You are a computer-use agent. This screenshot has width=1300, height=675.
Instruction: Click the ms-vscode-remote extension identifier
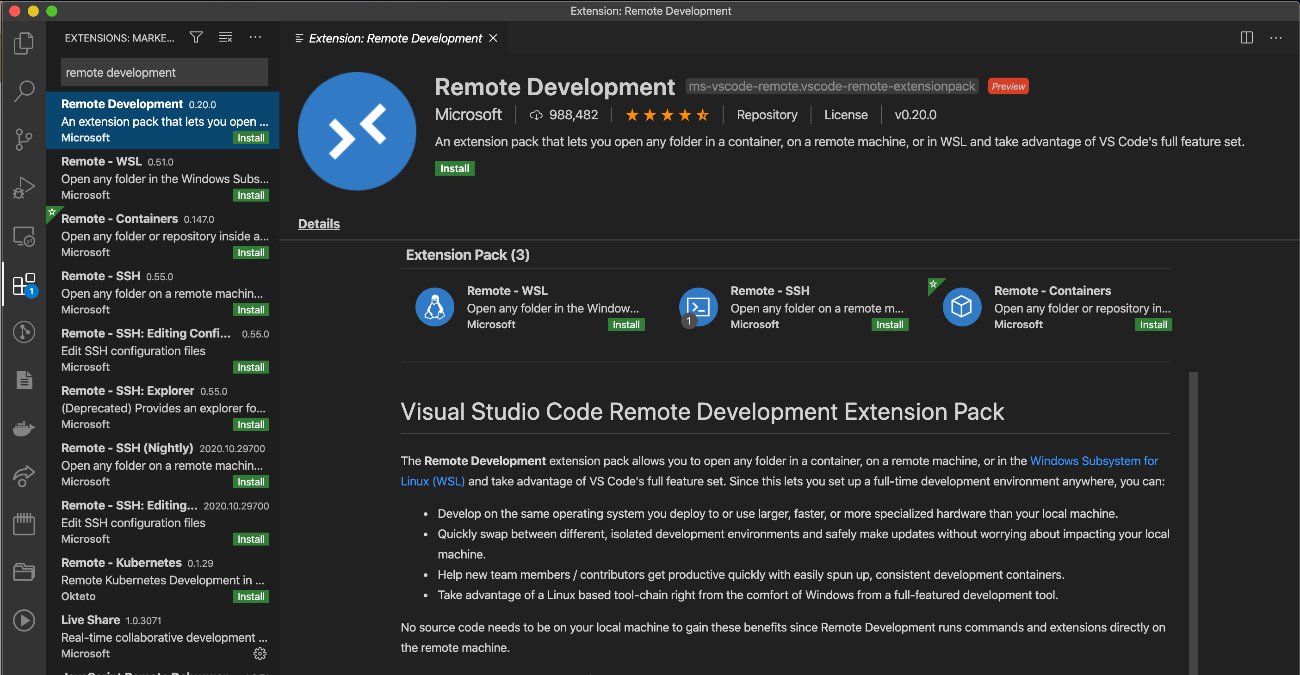pyautogui.click(x=833, y=86)
